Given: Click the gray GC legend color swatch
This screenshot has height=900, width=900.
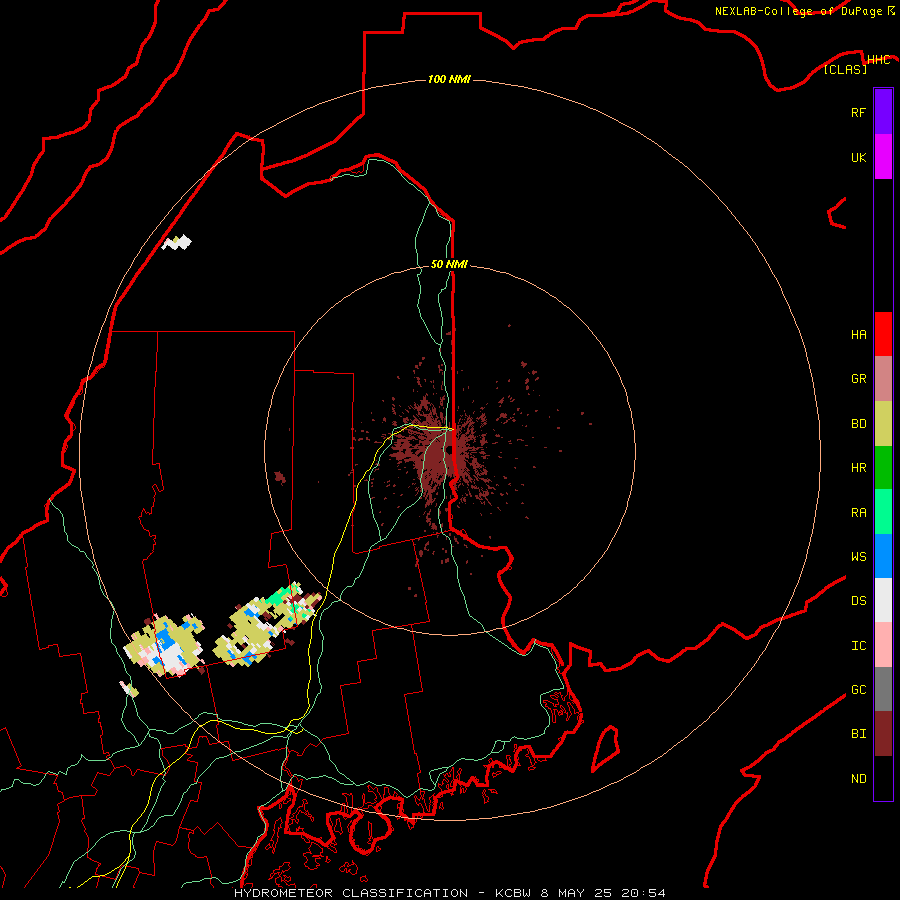Looking at the screenshot, I should pyautogui.click(x=883, y=689).
